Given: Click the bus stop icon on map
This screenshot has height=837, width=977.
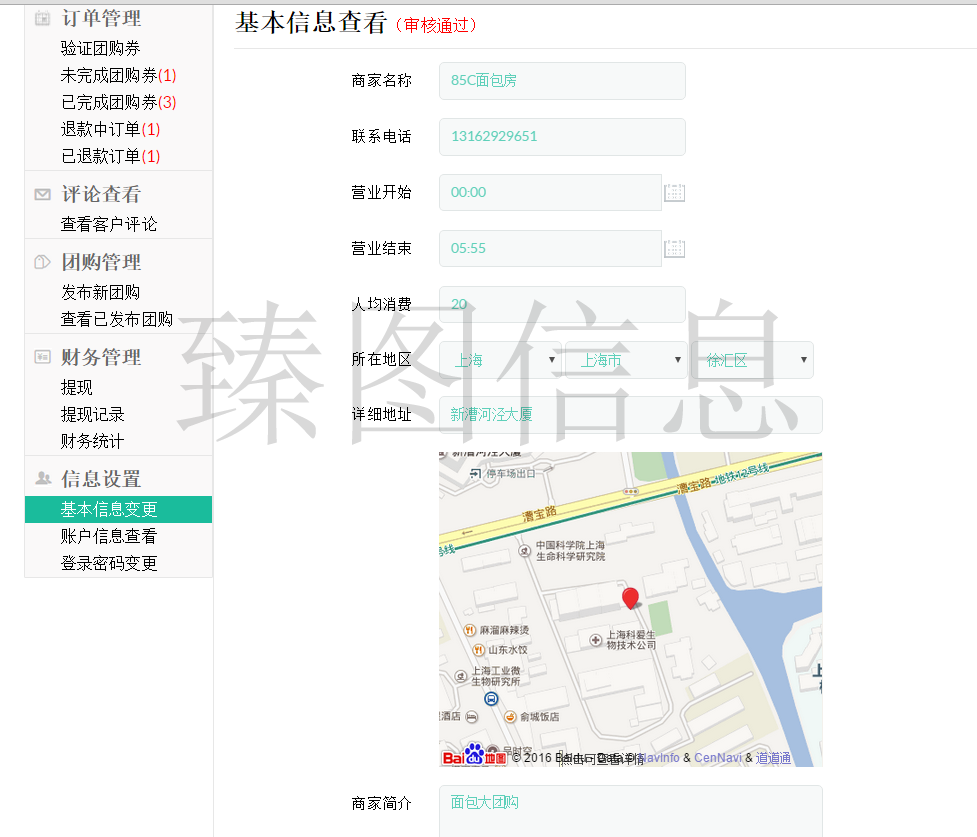Looking at the screenshot, I should click(x=491, y=698).
